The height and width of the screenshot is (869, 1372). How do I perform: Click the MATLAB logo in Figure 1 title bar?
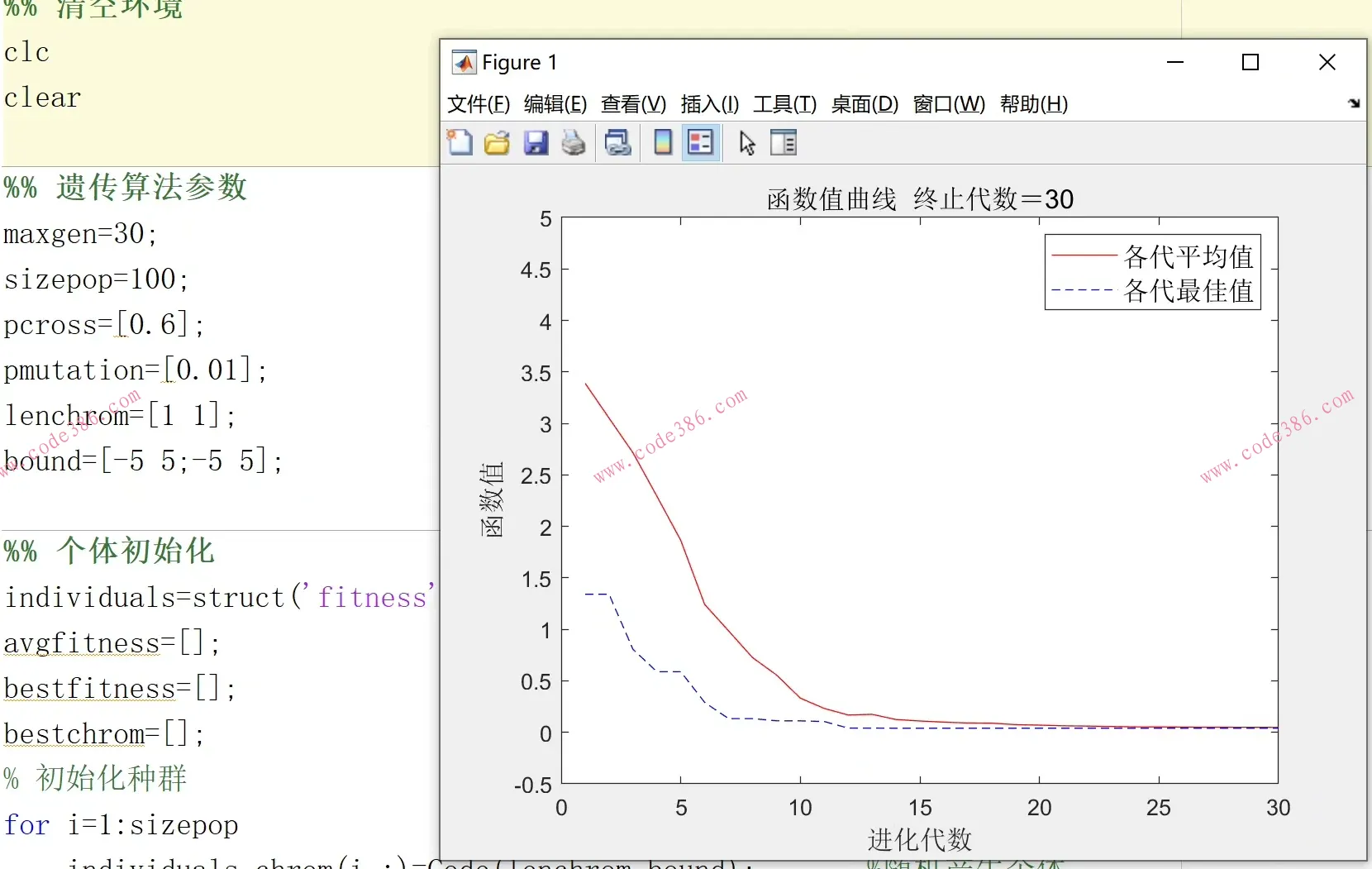464,63
